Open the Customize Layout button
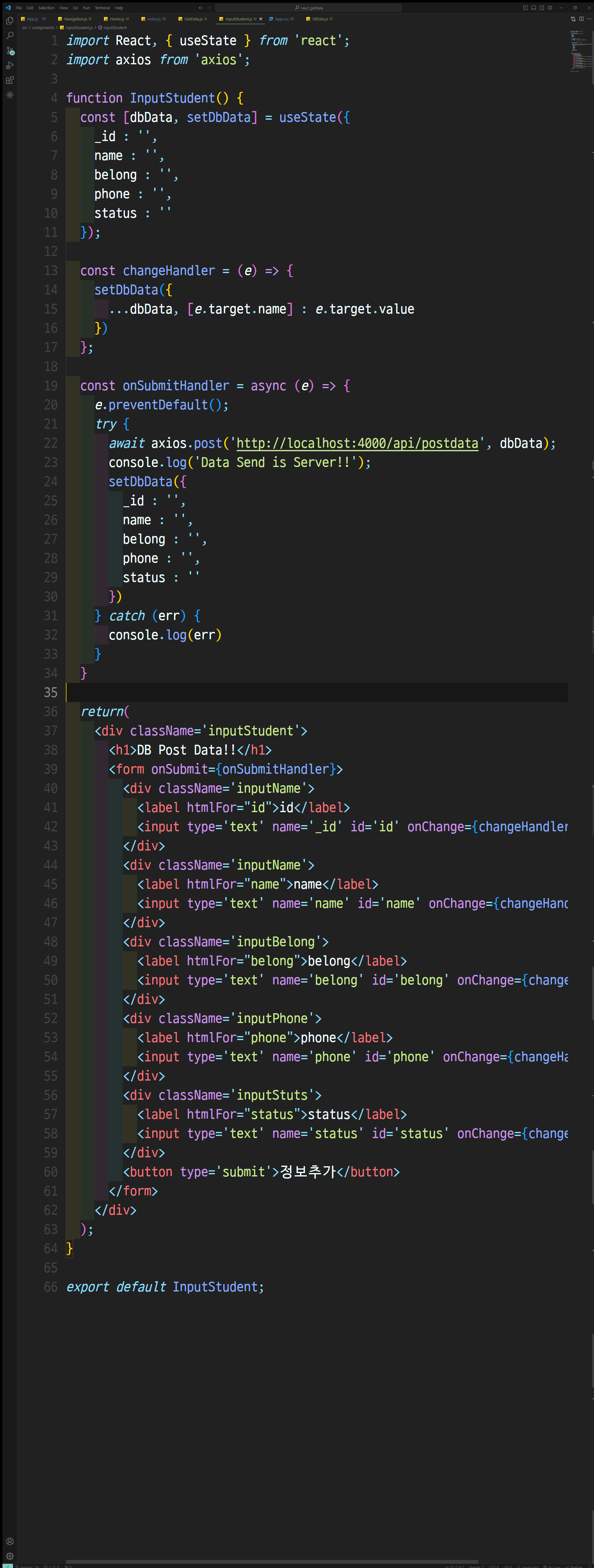Image resolution: width=594 pixels, height=1568 pixels. 549,8
